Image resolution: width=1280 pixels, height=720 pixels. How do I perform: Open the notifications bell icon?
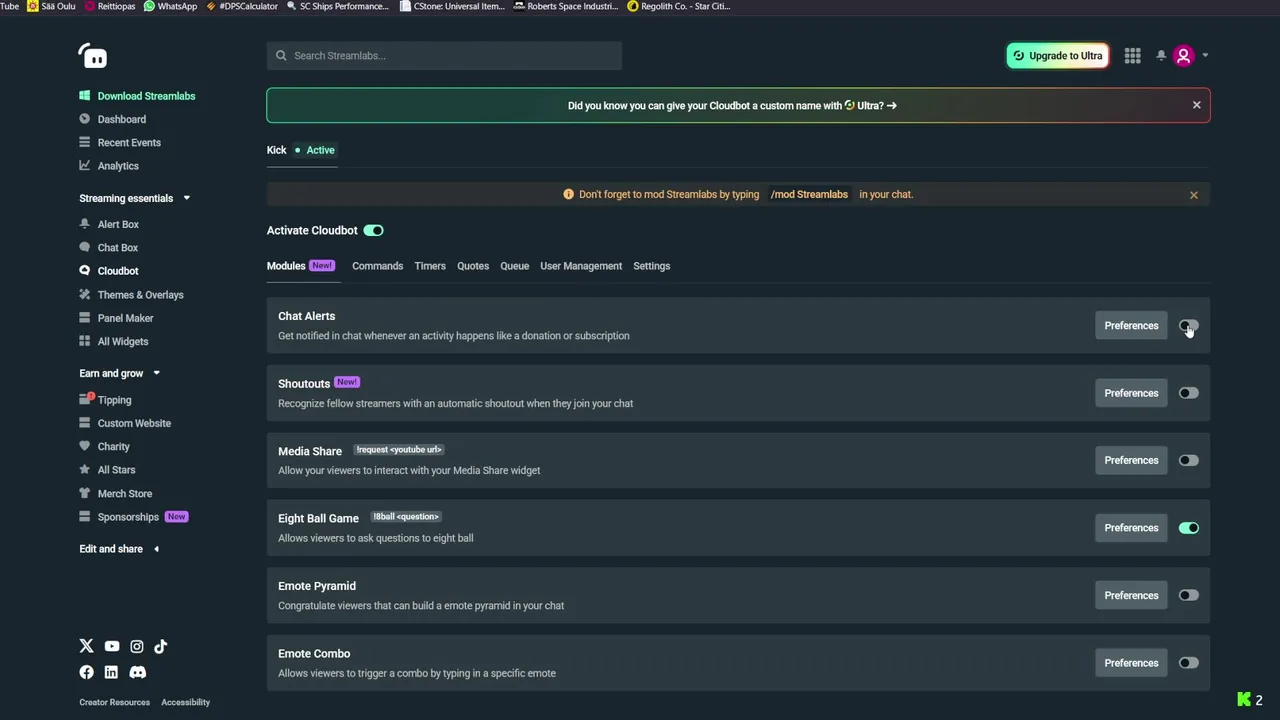tap(1161, 56)
